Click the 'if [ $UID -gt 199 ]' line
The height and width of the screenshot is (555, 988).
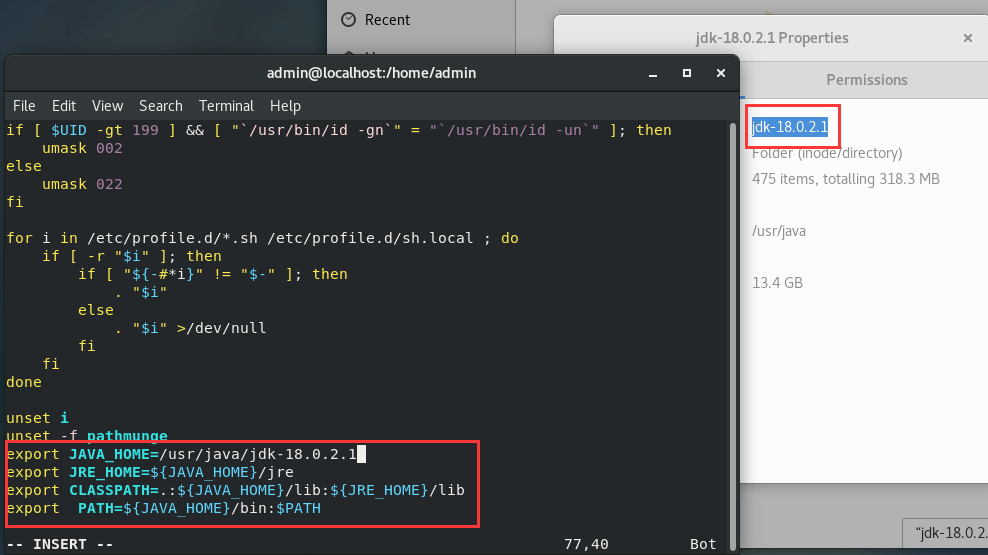pos(339,130)
